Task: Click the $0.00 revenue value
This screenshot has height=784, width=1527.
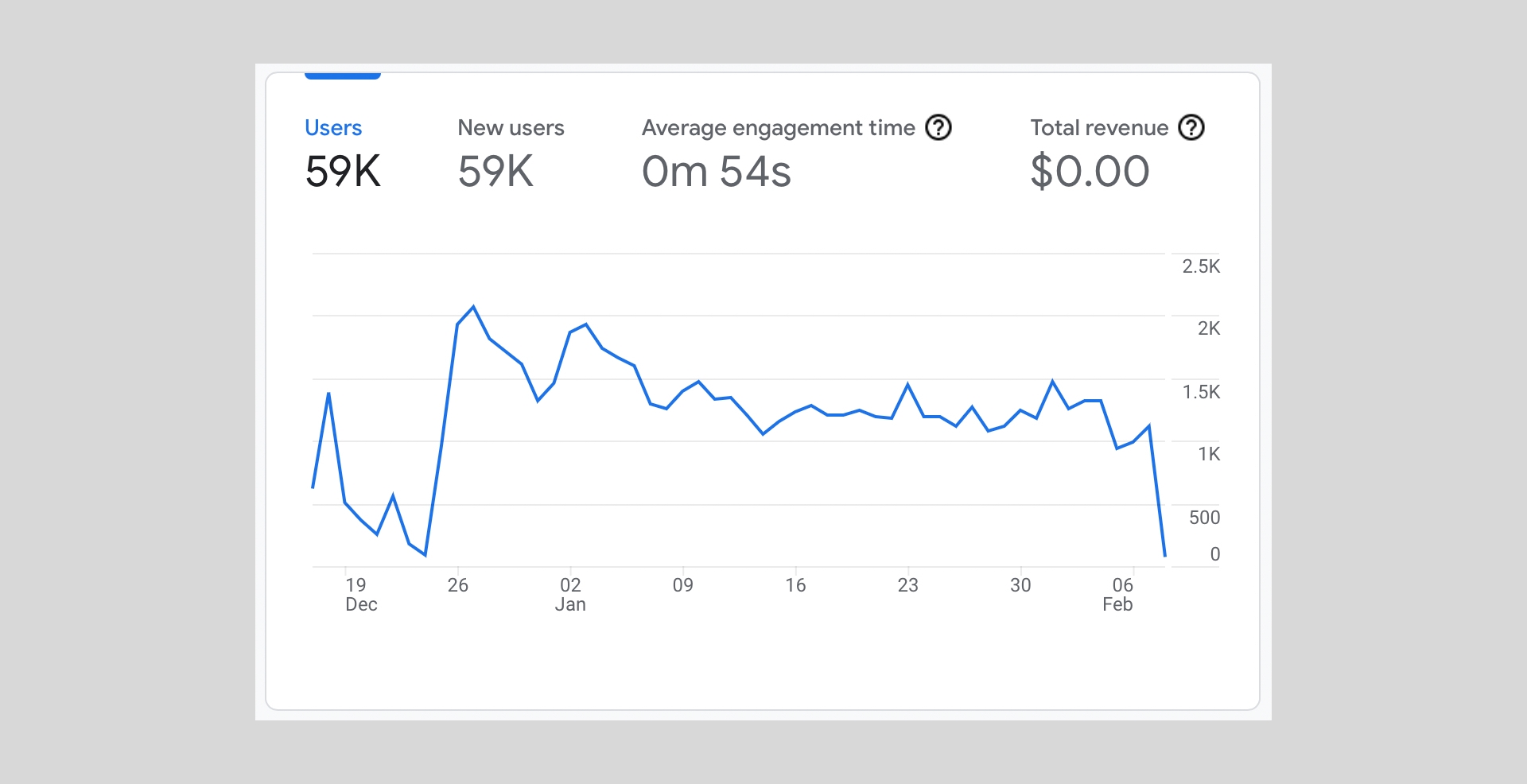Action: (x=1090, y=172)
